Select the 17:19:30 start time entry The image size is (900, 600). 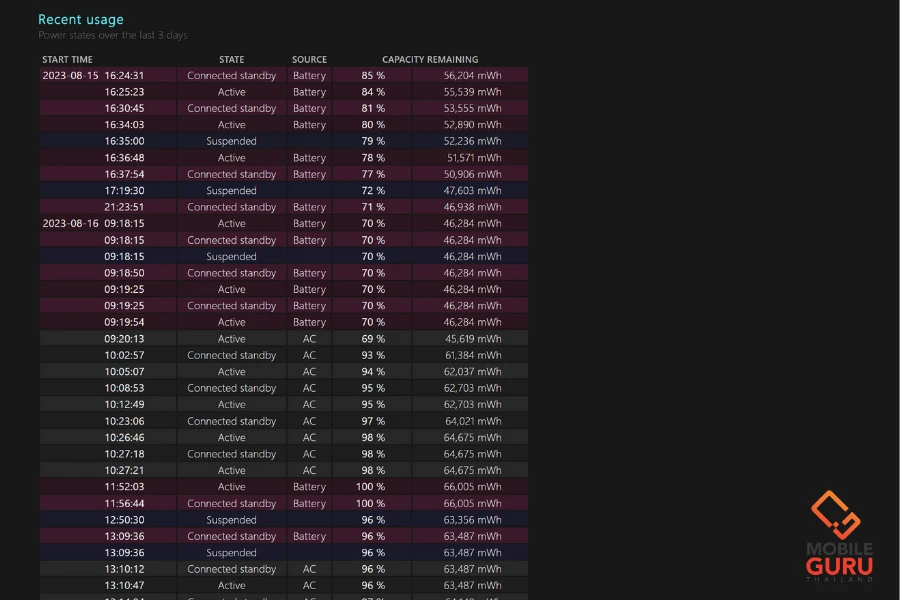click(124, 191)
